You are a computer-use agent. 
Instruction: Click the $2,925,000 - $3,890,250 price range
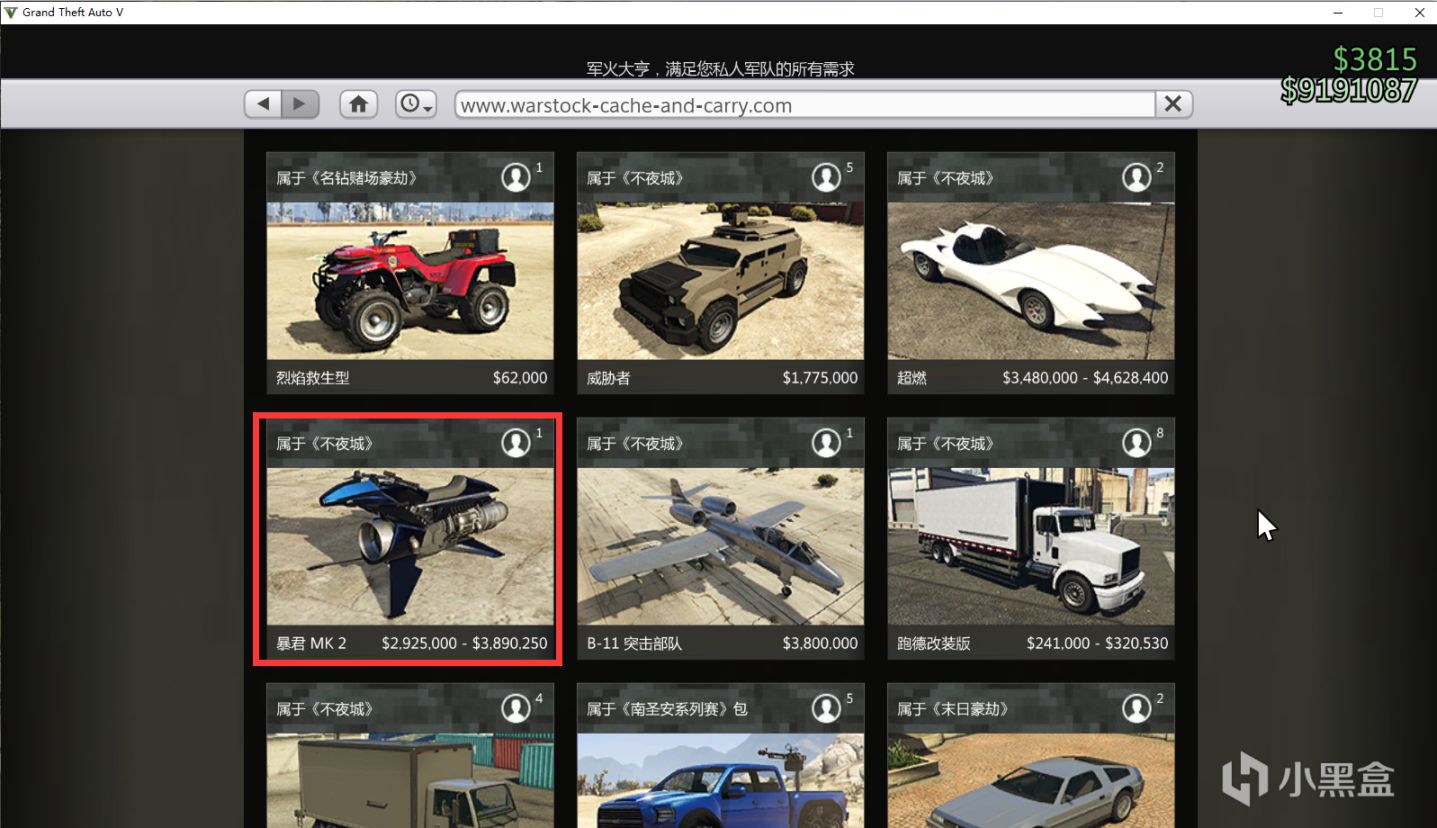(465, 643)
